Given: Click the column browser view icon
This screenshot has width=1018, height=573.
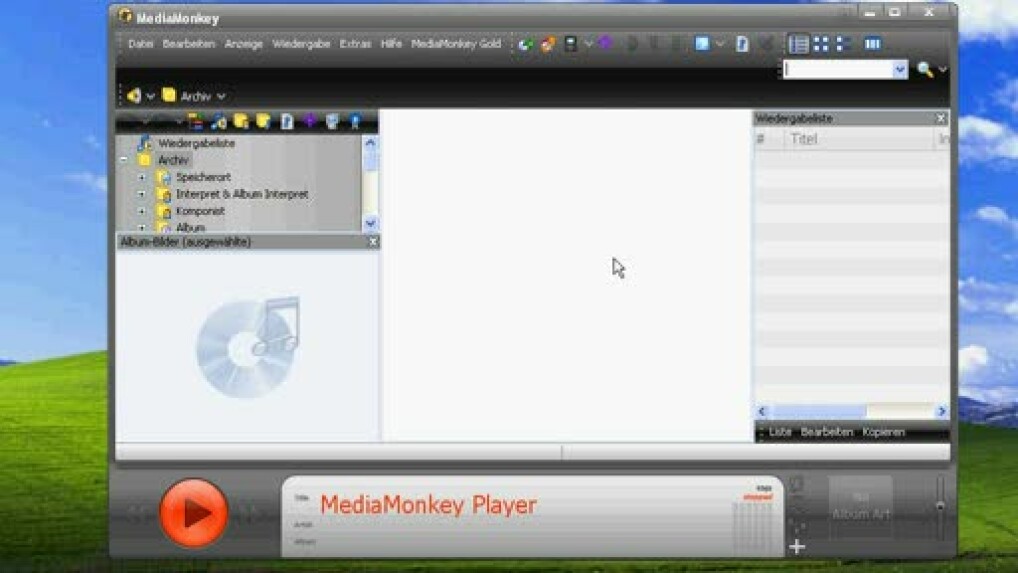Looking at the screenshot, I should coord(872,44).
